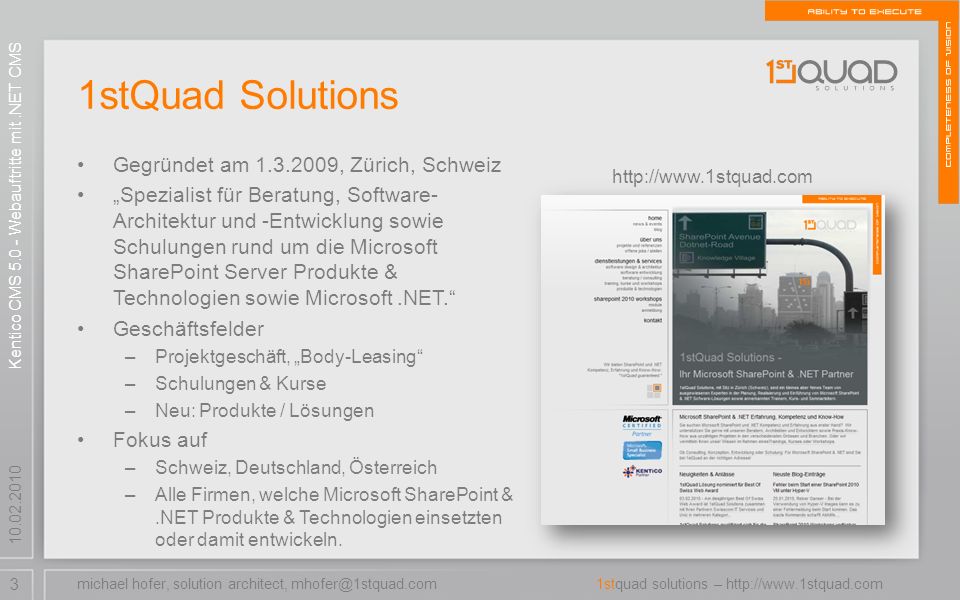Click "kontakt" in the pictured website menu

[x=653, y=320]
